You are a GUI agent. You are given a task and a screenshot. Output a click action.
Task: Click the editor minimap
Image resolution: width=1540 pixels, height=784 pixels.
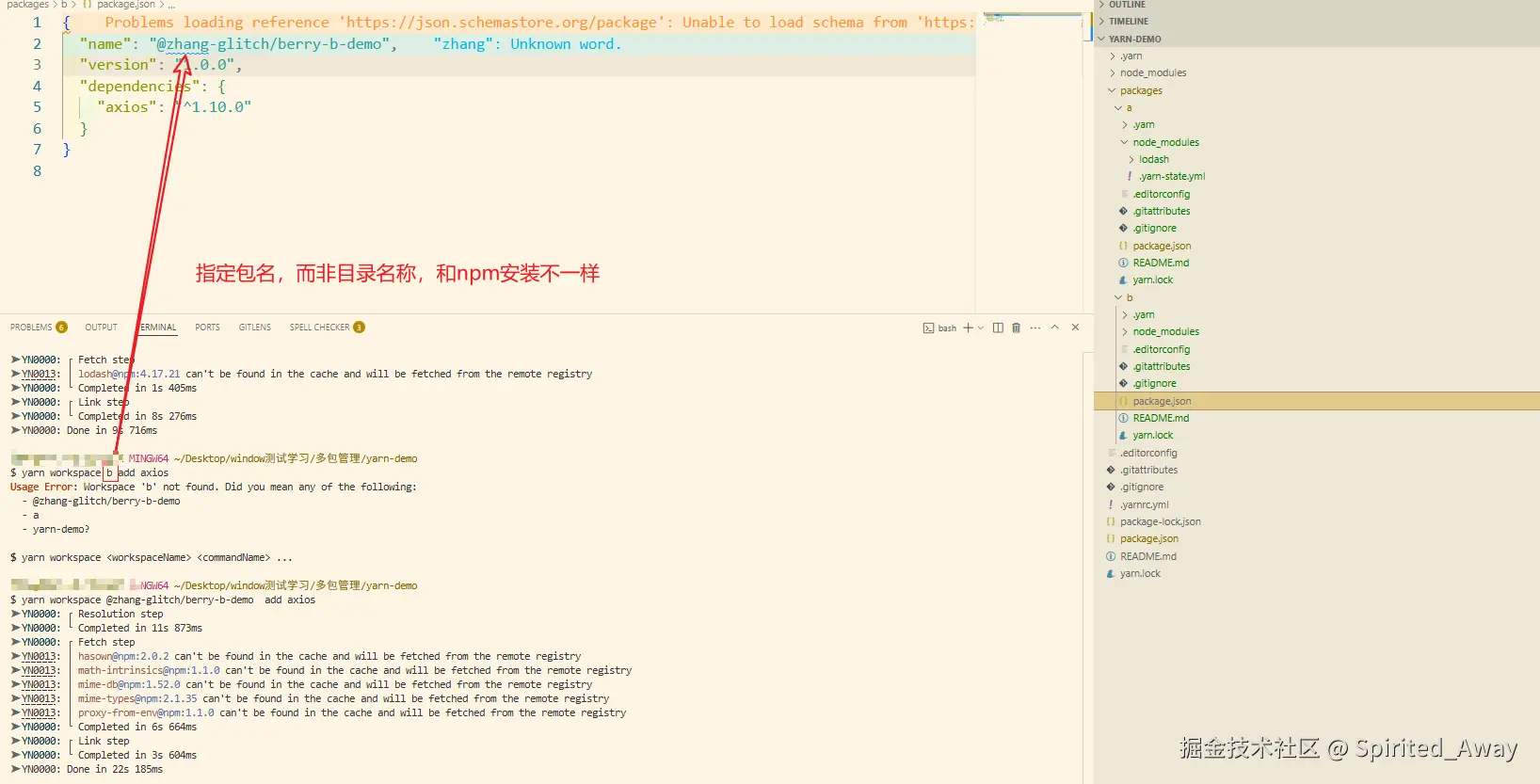(x=1034, y=19)
